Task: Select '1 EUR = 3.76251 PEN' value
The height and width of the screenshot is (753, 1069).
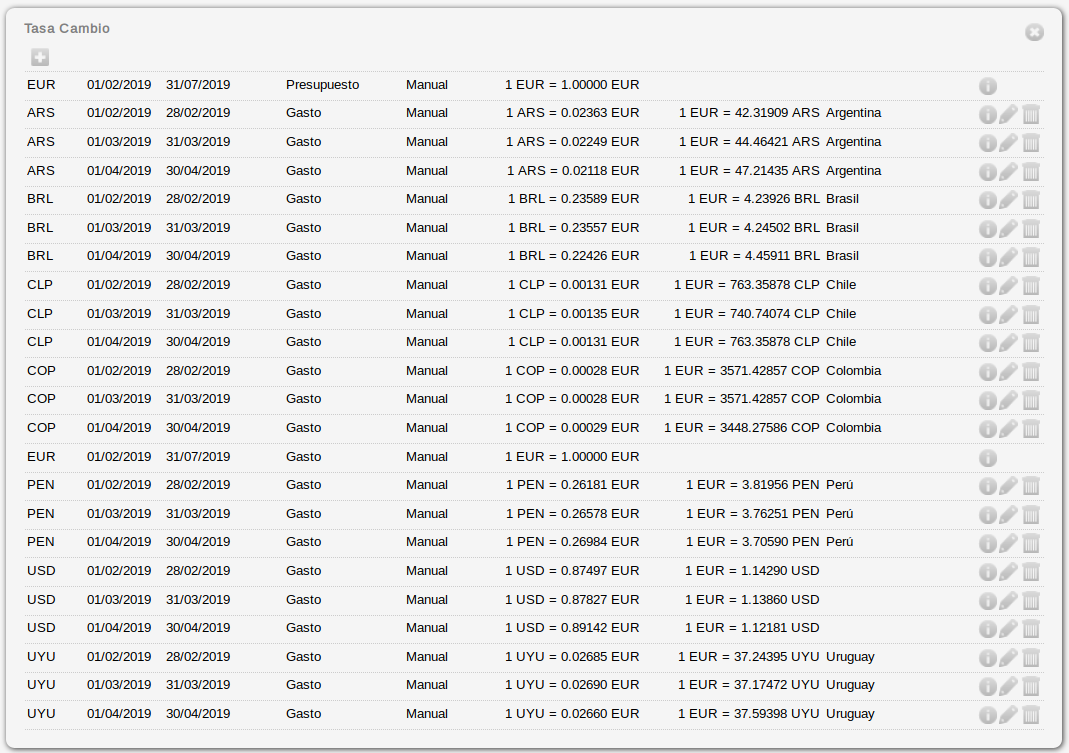Action: click(753, 514)
